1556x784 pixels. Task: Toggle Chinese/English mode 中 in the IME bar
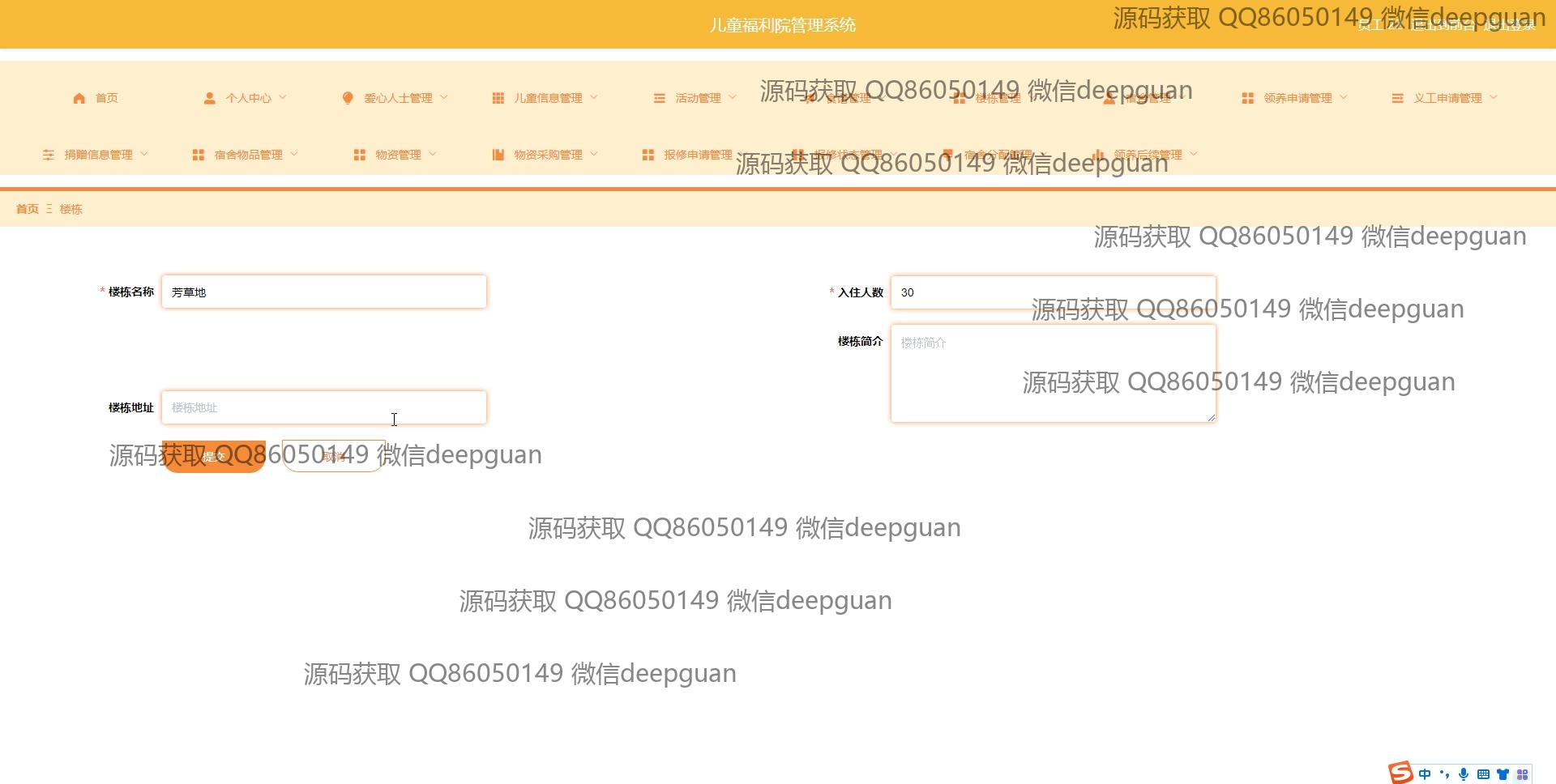[1424, 774]
